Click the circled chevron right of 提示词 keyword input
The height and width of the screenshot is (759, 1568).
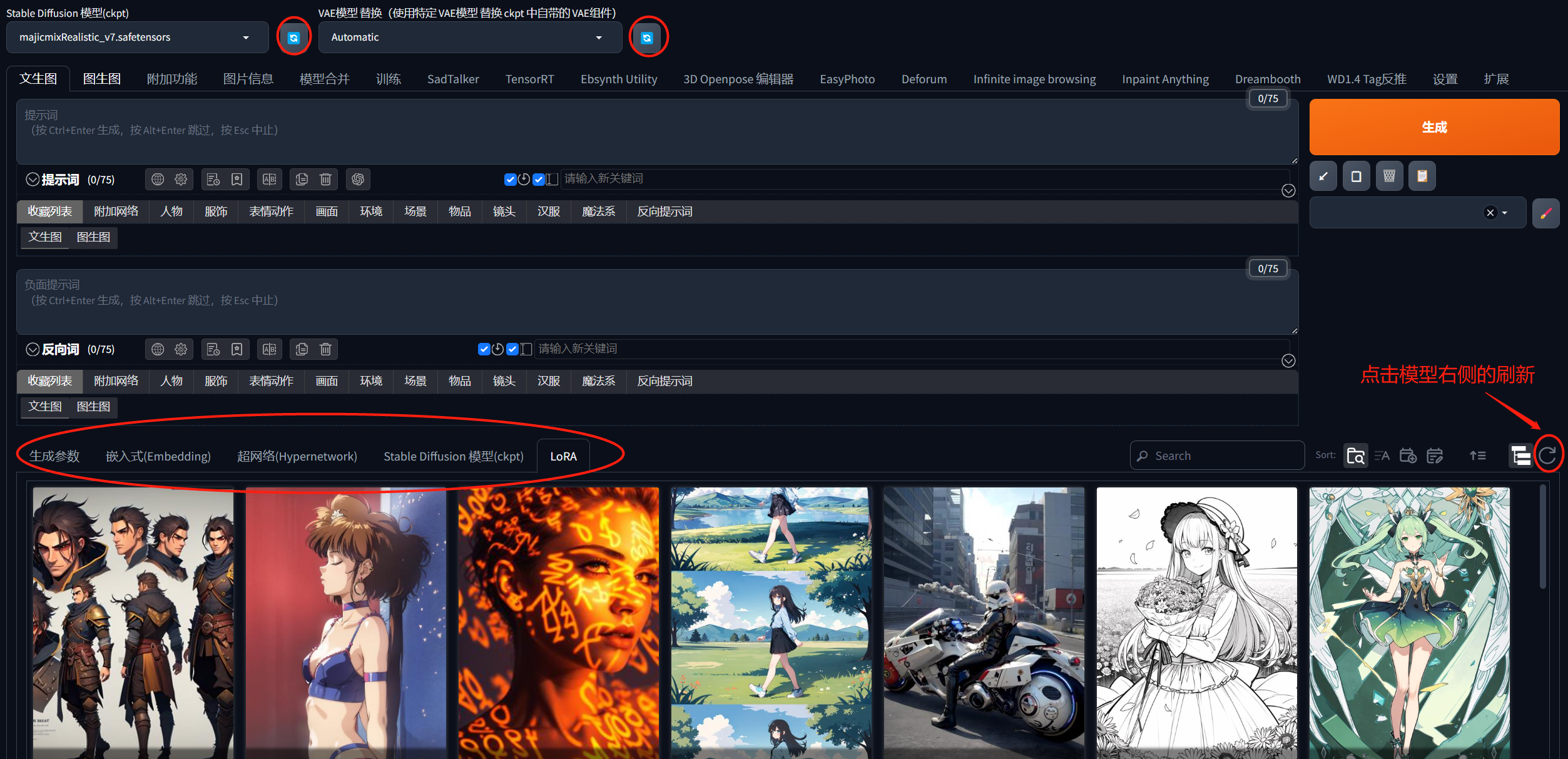tap(1288, 191)
